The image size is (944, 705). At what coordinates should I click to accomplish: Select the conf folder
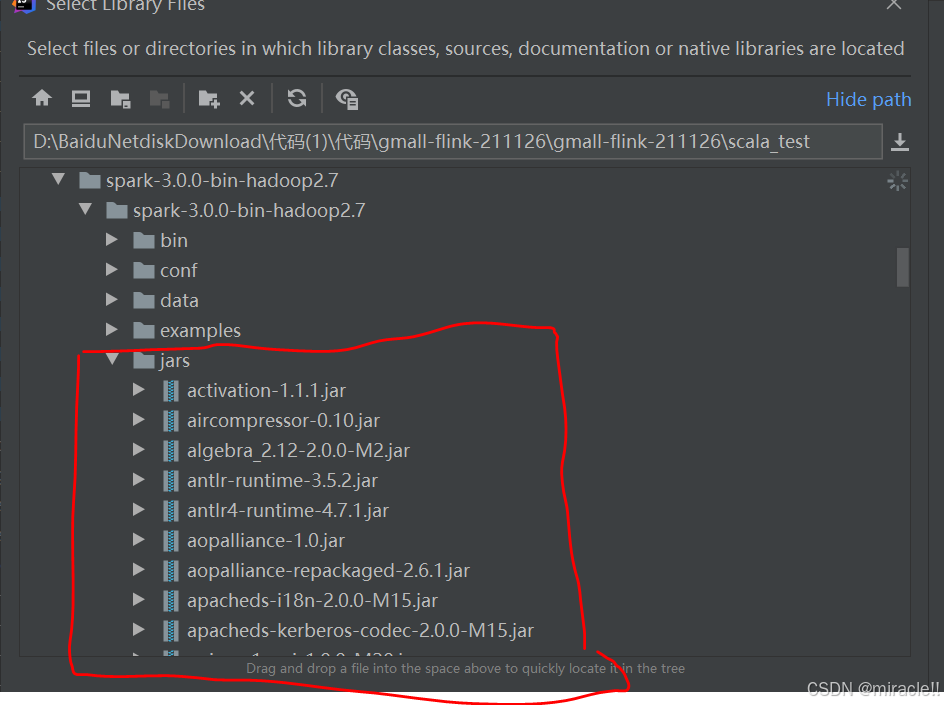coord(166,270)
